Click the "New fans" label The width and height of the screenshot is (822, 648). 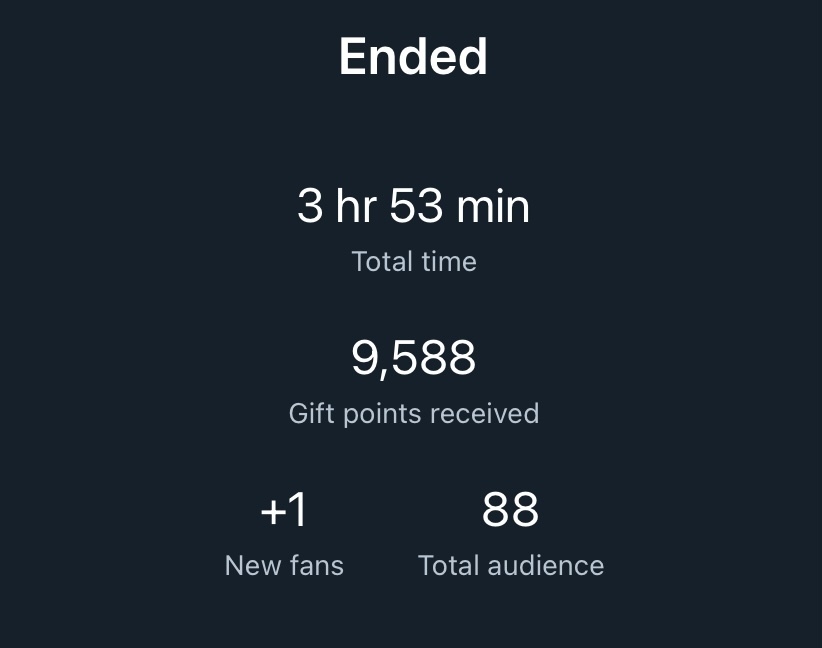[284, 565]
